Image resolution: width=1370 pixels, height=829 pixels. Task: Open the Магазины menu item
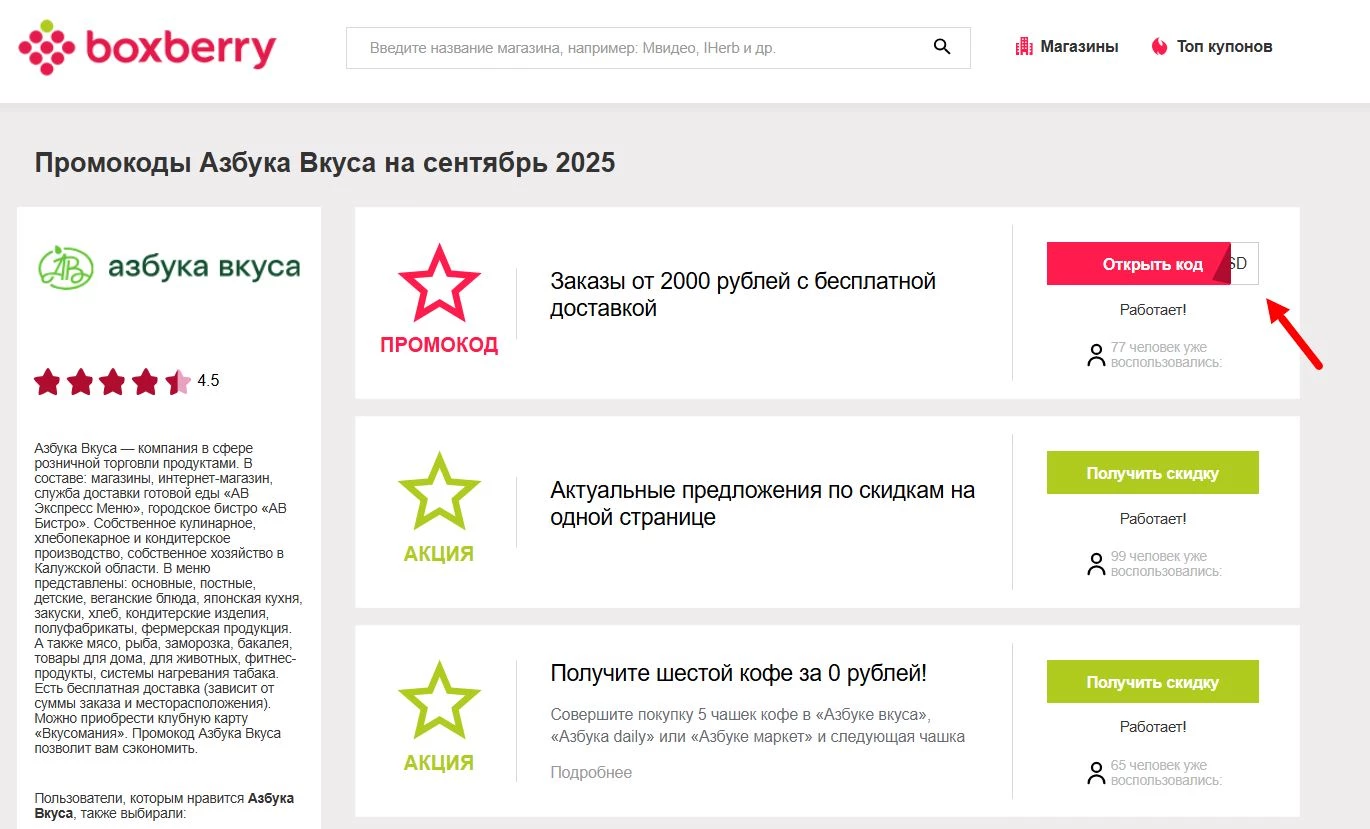[x=1080, y=46]
